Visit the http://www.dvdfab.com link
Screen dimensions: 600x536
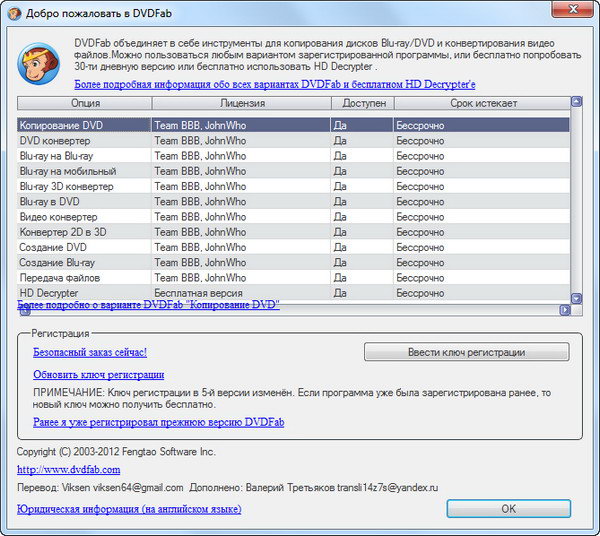tap(68, 469)
